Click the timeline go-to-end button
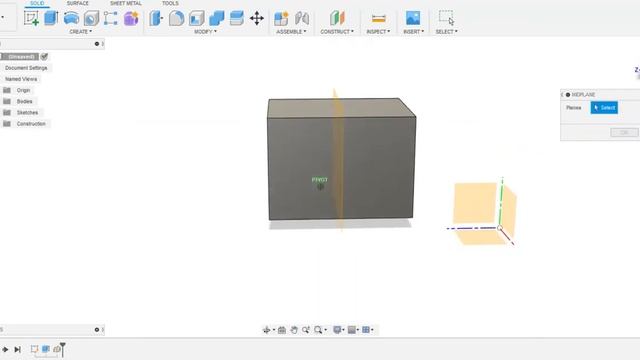 (18, 349)
